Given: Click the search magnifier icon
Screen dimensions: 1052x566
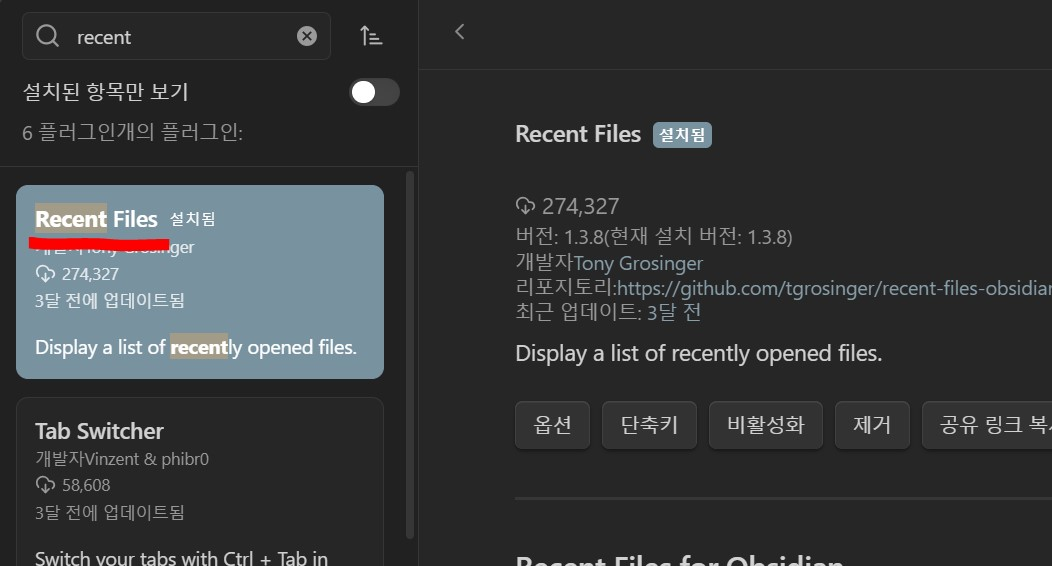Looking at the screenshot, I should tap(48, 36).
